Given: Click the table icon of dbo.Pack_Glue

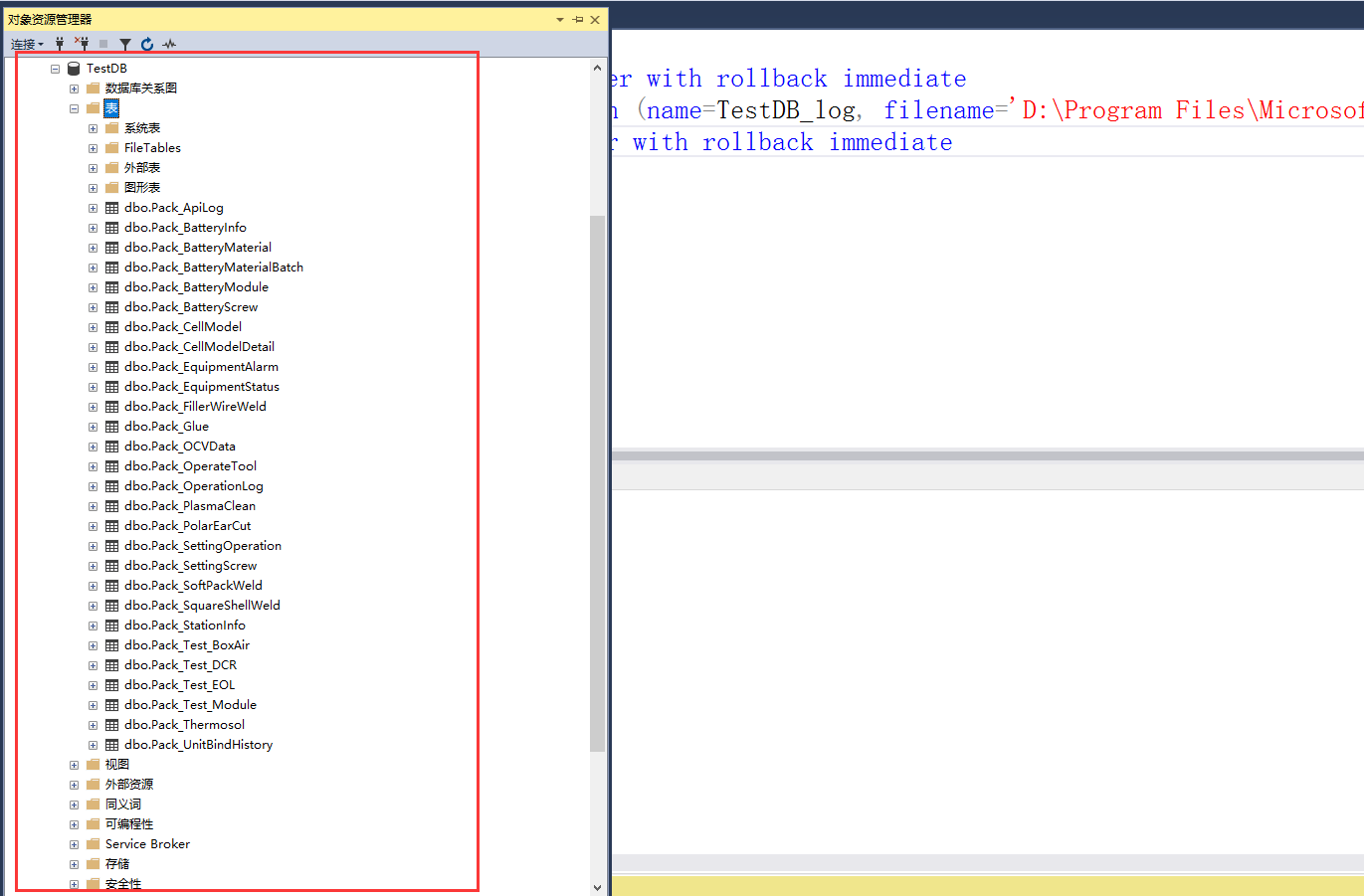Looking at the screenshot, I should (x=112, y=427).
